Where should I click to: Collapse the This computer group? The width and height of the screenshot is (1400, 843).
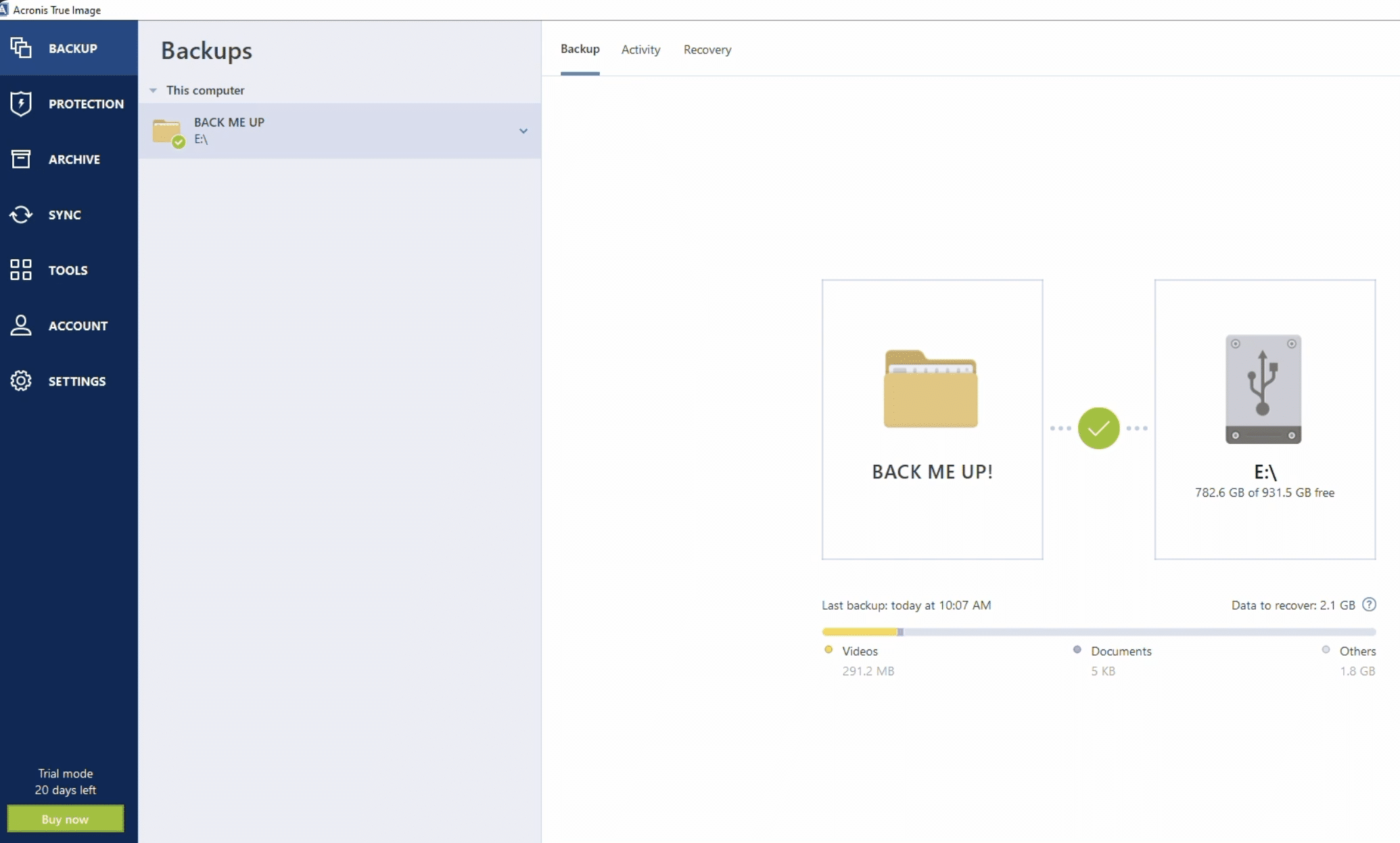[x=153, y=90]
